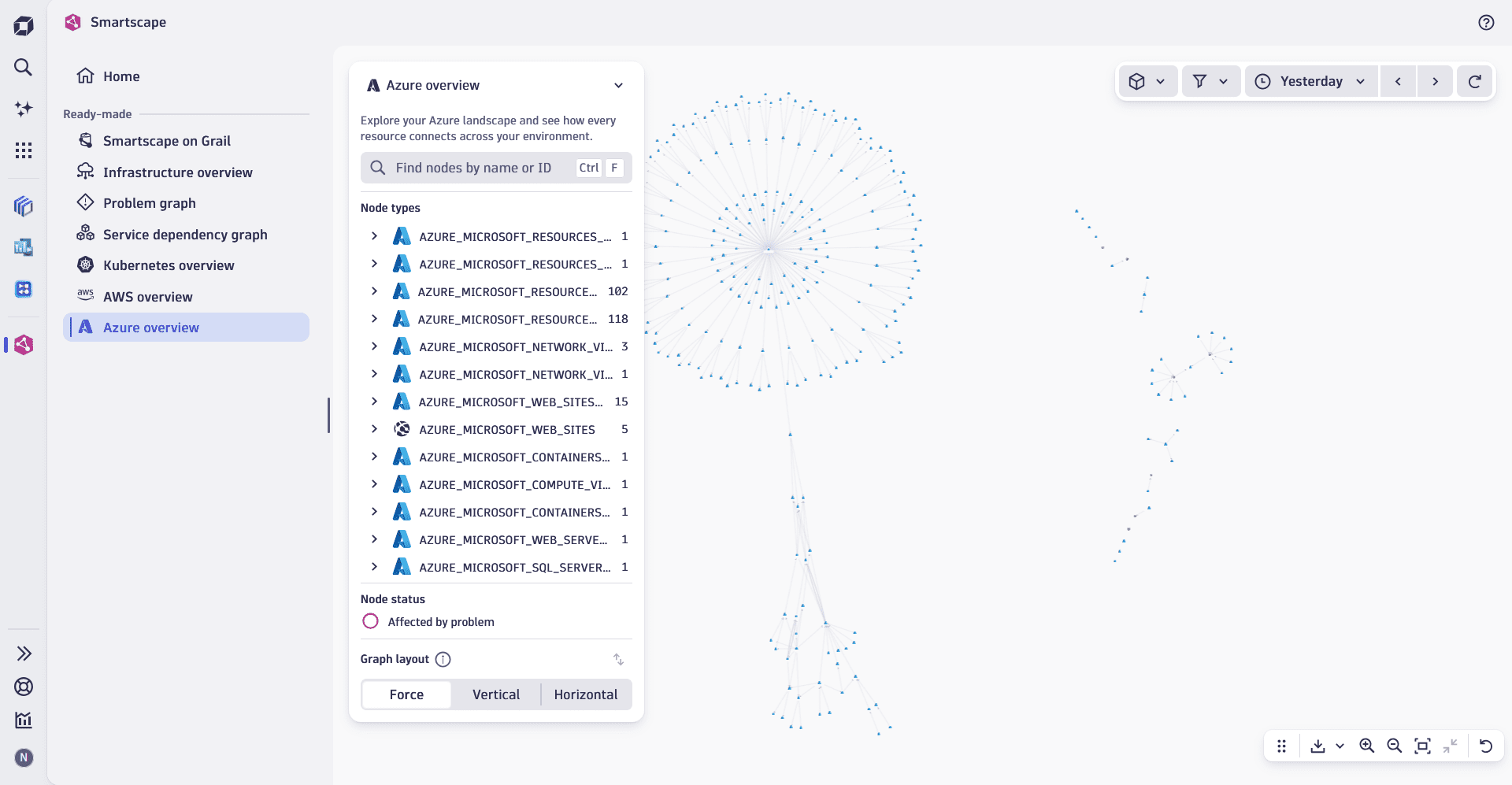The width and height of the screenshot is (1512, 785).
Task: Expand AZURE_MICROSOFT_COMPUTE_VI node type
Action: [374, 484]
